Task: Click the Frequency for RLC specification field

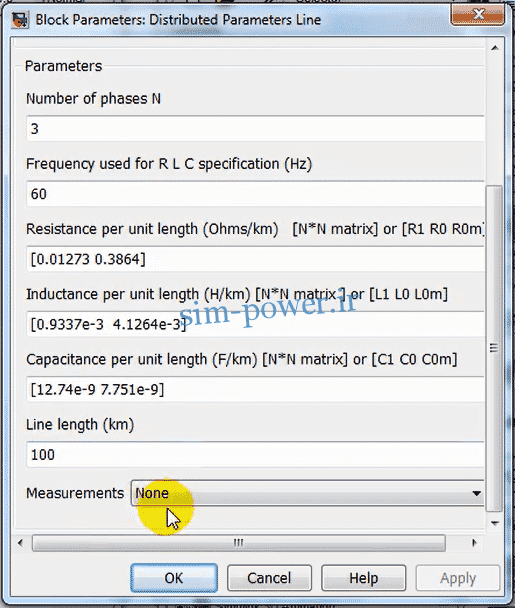Action: tap(255, 193)
